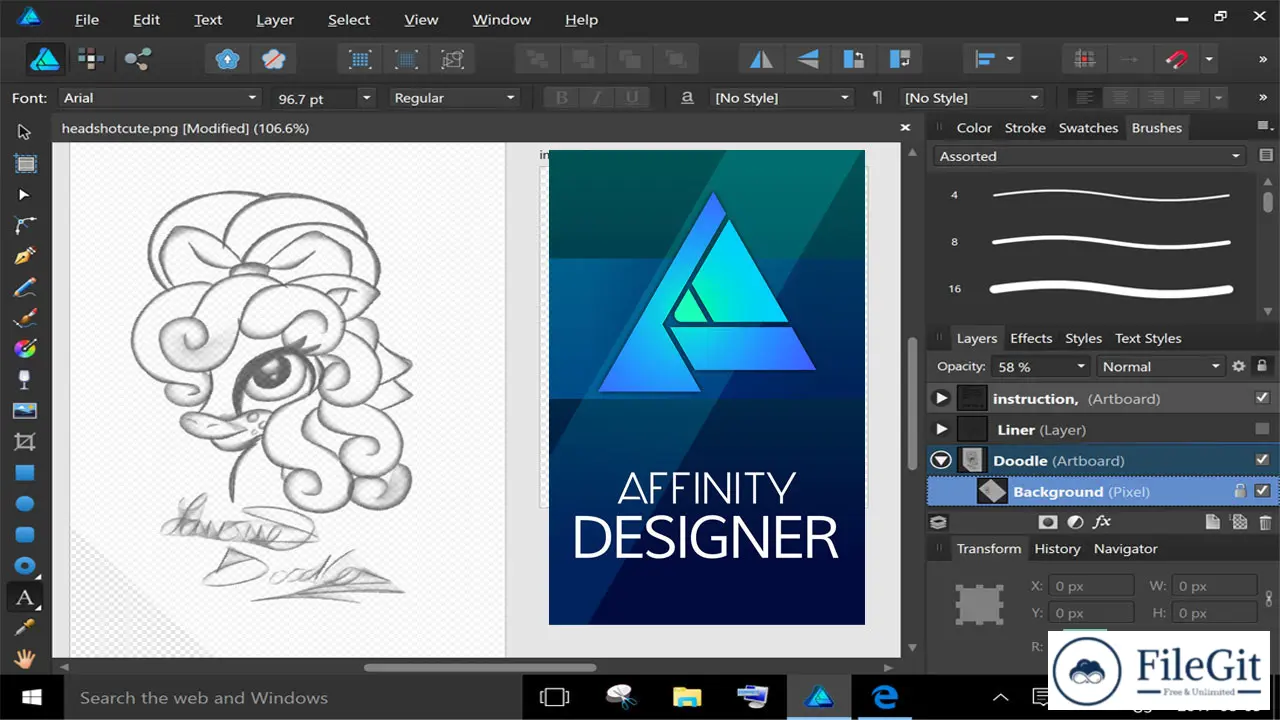Screen dimensions: 1280x720
Task: Switch to the History tab
Action: point(1057,549)
